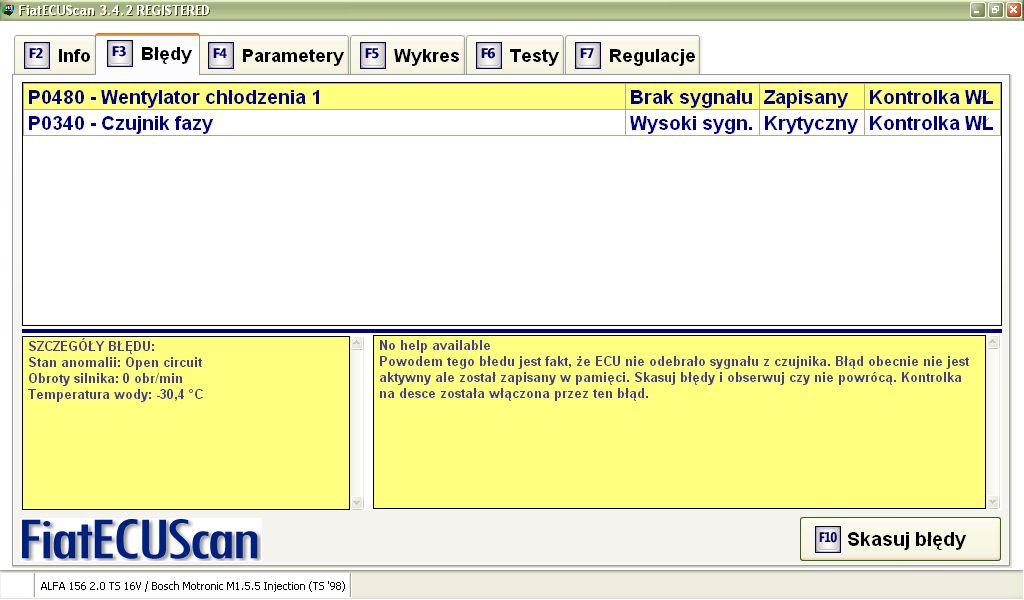Click the F2 key icon

[x=37, y=55]
